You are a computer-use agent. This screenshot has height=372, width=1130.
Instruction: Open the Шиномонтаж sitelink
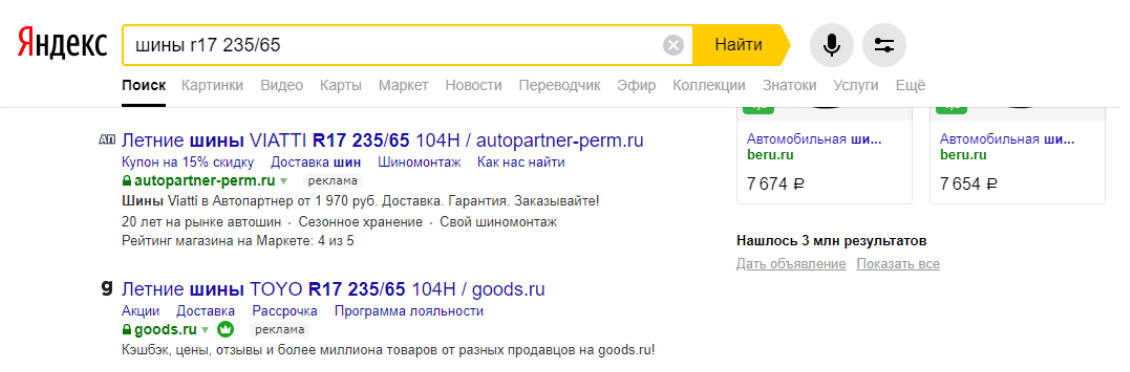[x=419, y=161]
